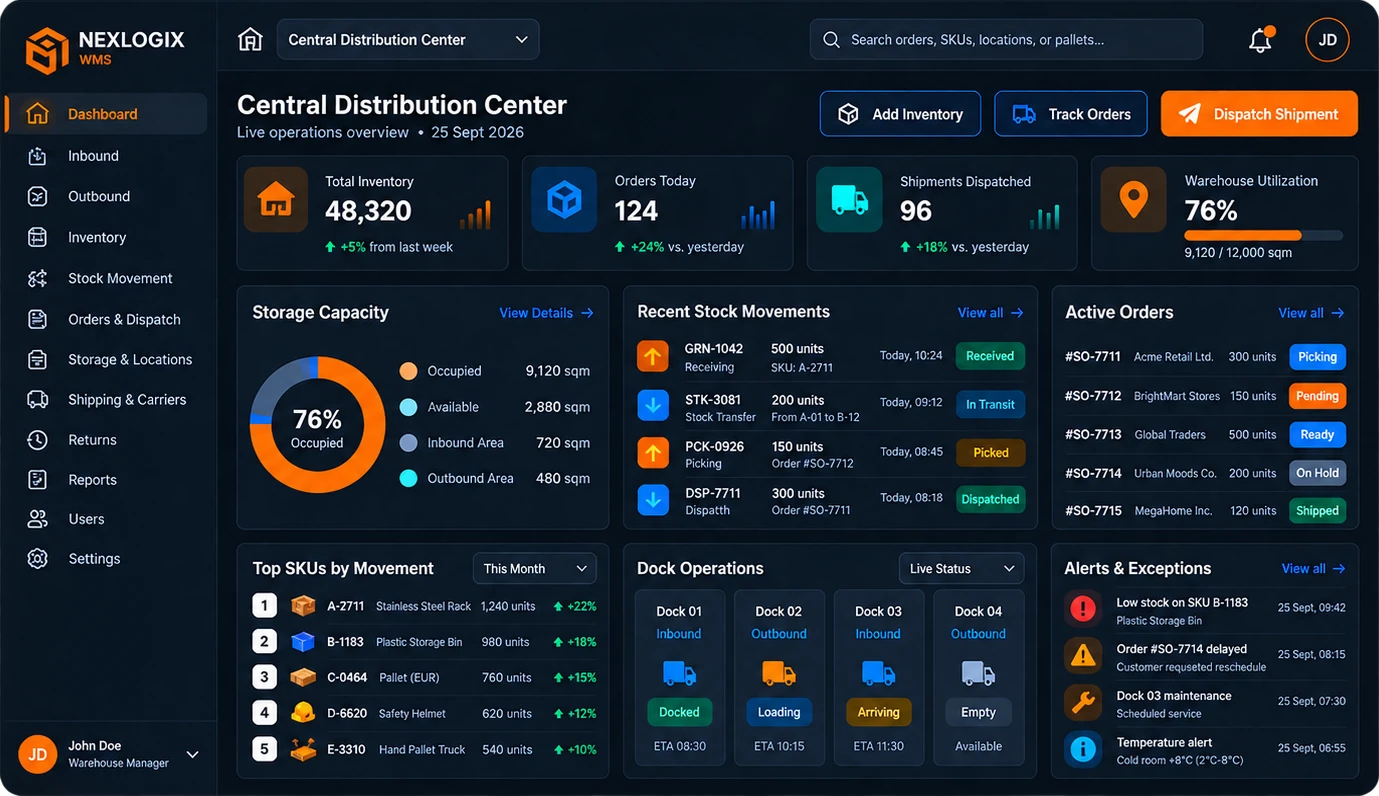This screenshot has height=796, width=1379.
Task: Click the Outbound Area legend swatch
Action: pyautogui.click(x=408, y=478)
